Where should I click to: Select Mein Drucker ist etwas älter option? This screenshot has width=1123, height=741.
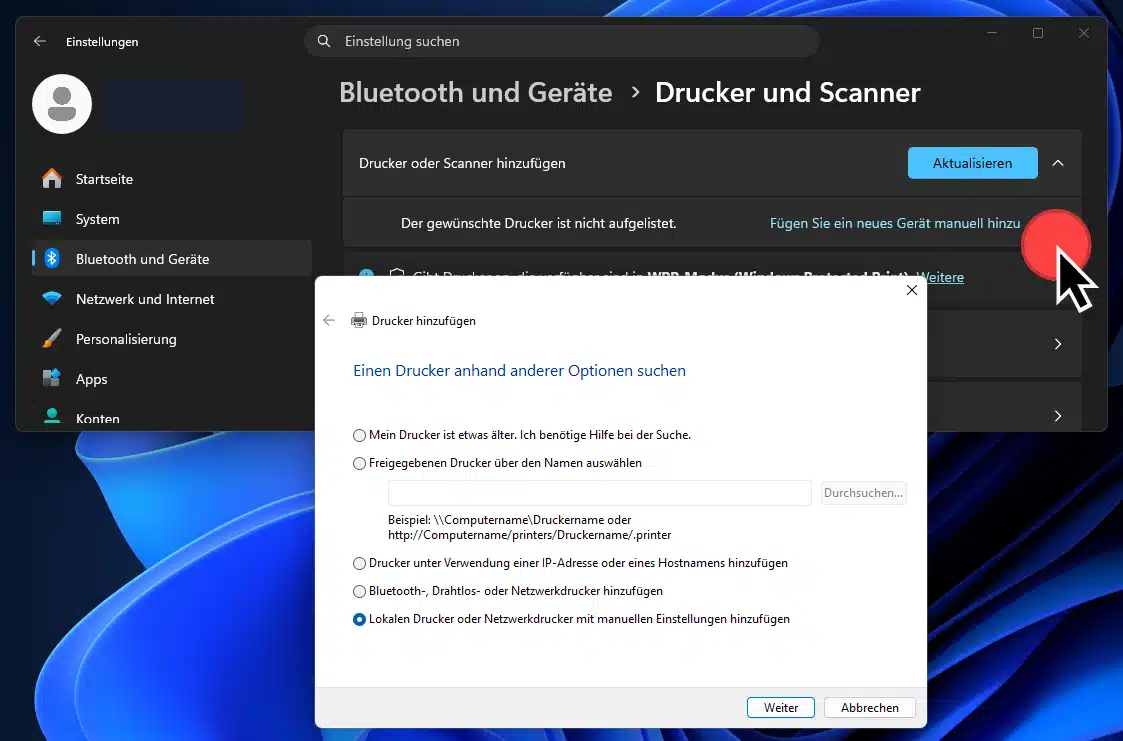(x=522, y=435)
